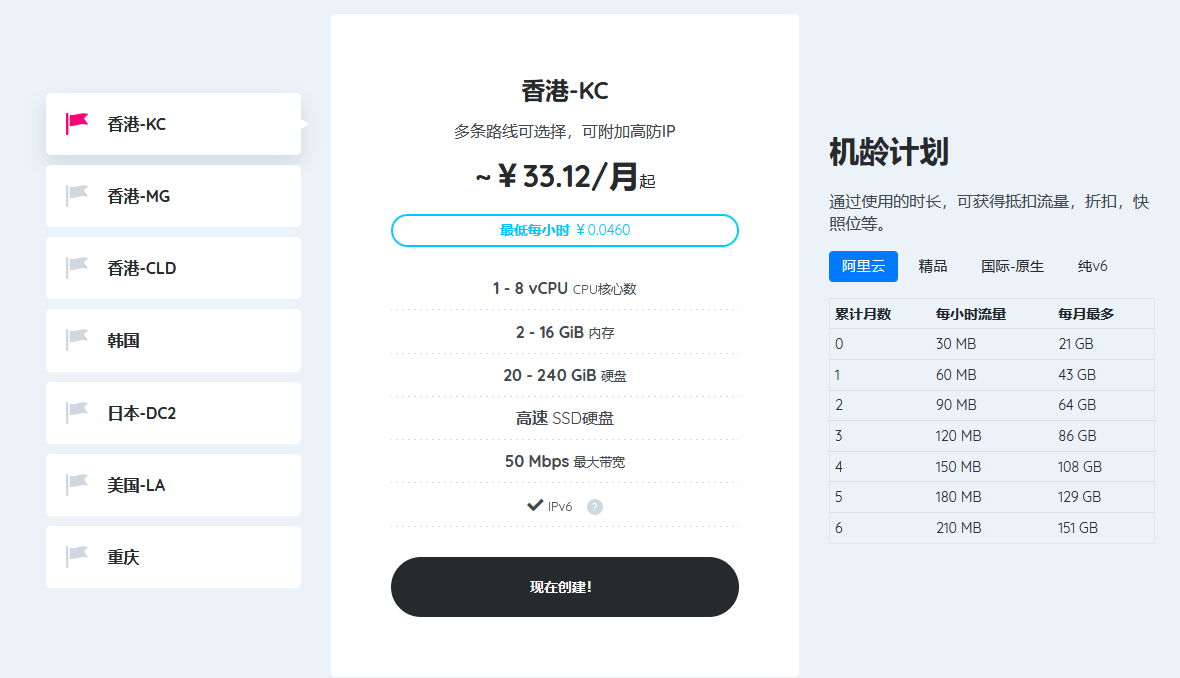This screenshot has height=678, width=1180.
Task: Click the 最低每小时 ¥0.0460 pill
Action: point(564,230)
